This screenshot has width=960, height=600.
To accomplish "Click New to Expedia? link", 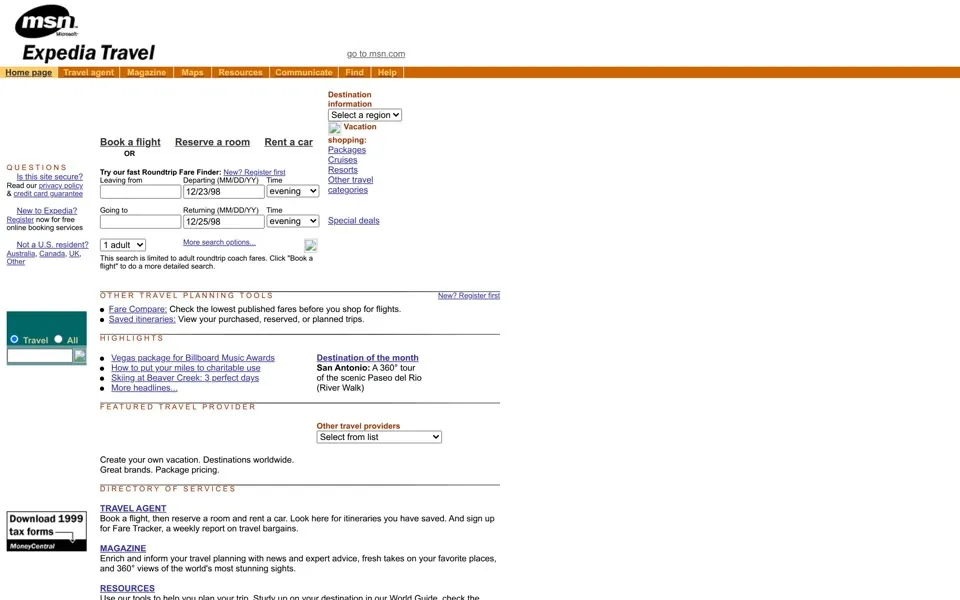I will (47, 211).
